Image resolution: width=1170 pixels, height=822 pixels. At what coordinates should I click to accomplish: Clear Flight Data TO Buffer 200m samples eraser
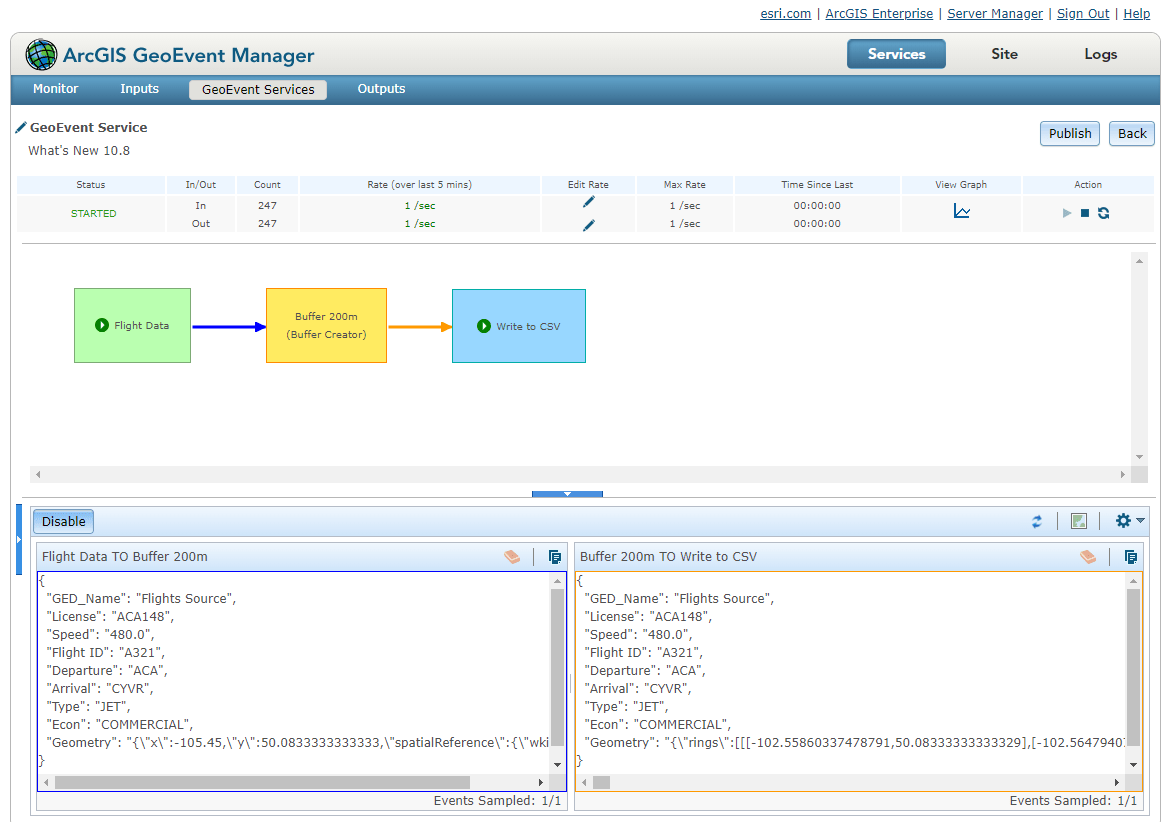[512, 556]
